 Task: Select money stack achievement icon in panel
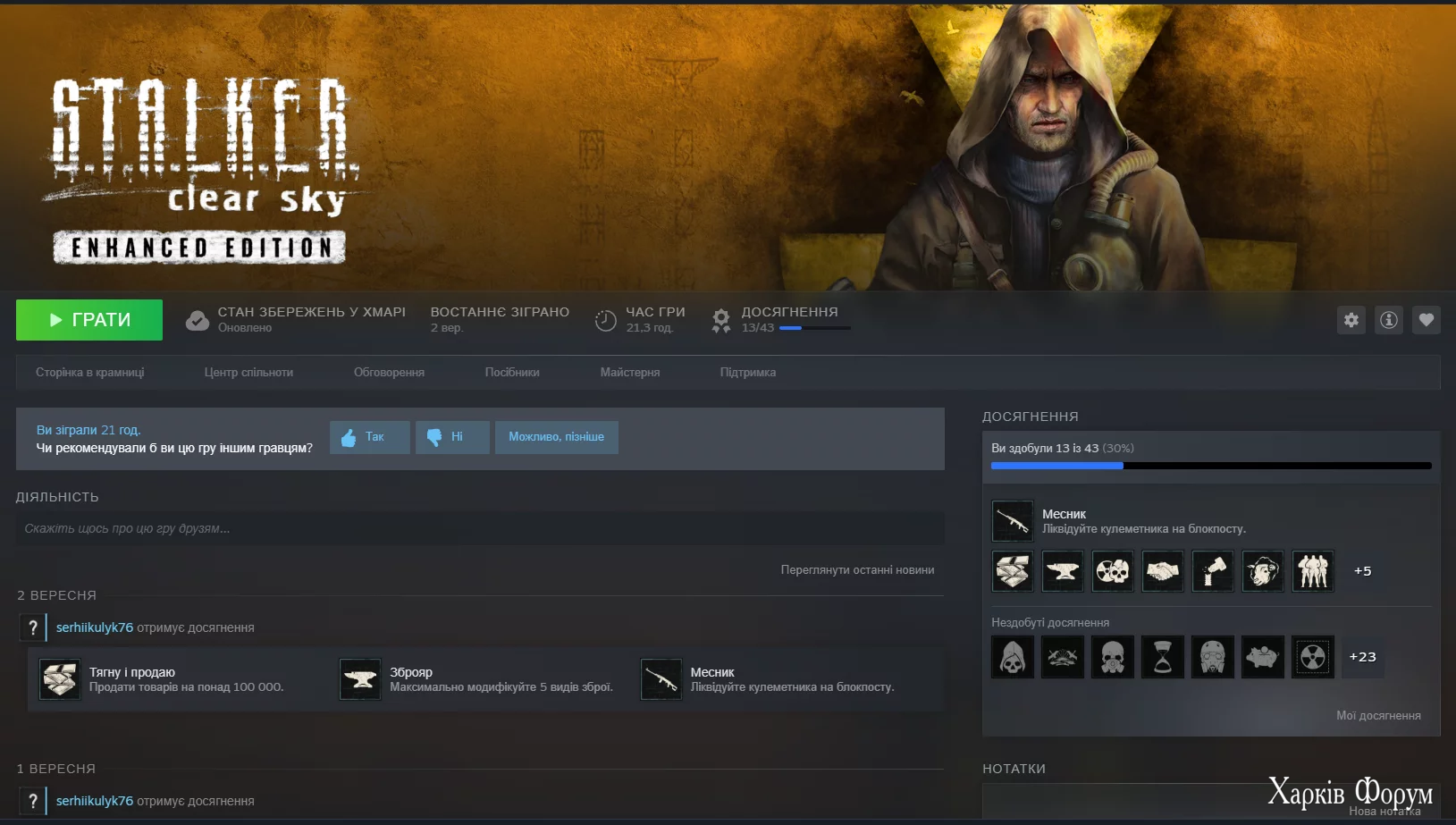coord(1013,571)
